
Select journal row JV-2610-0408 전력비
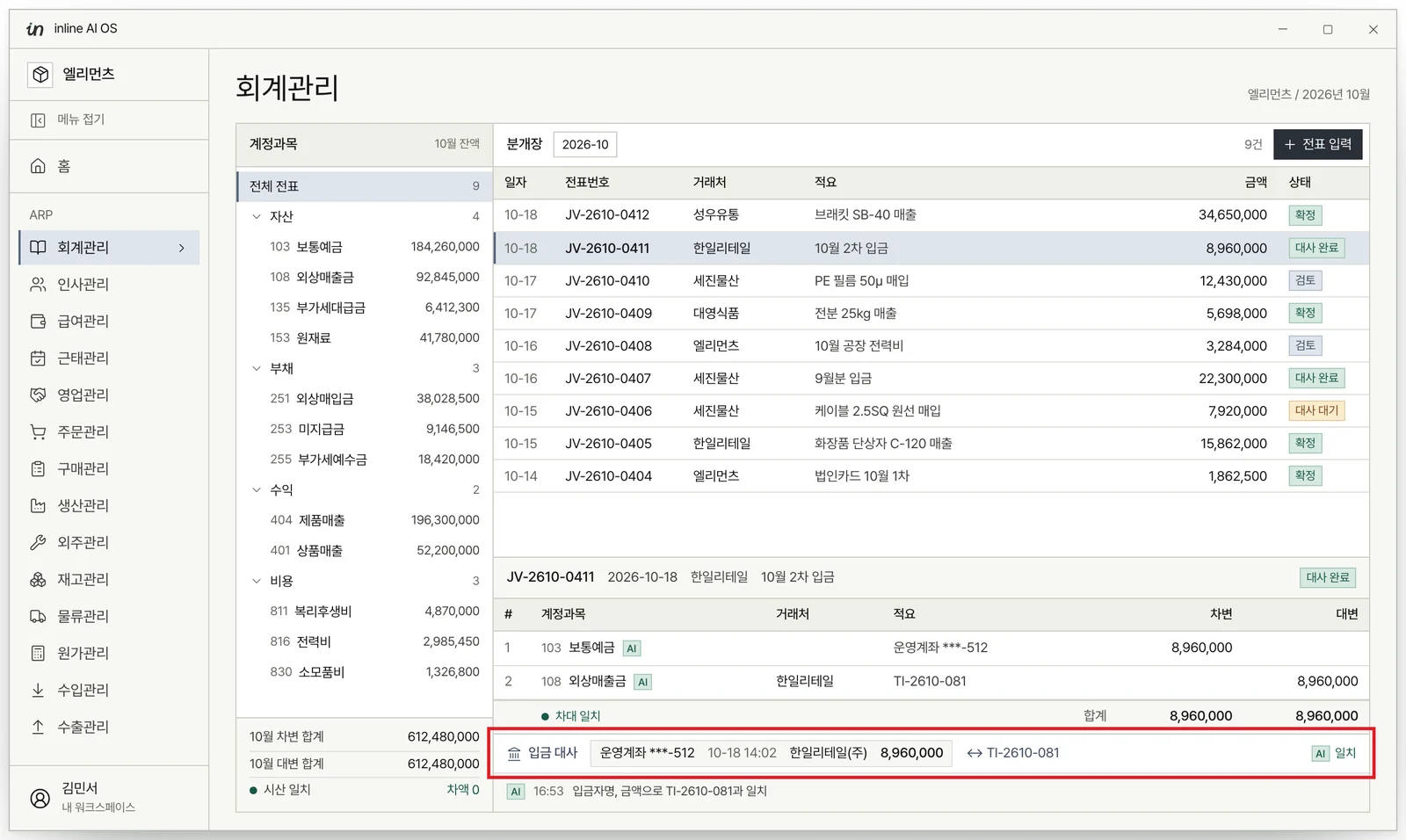931,345
